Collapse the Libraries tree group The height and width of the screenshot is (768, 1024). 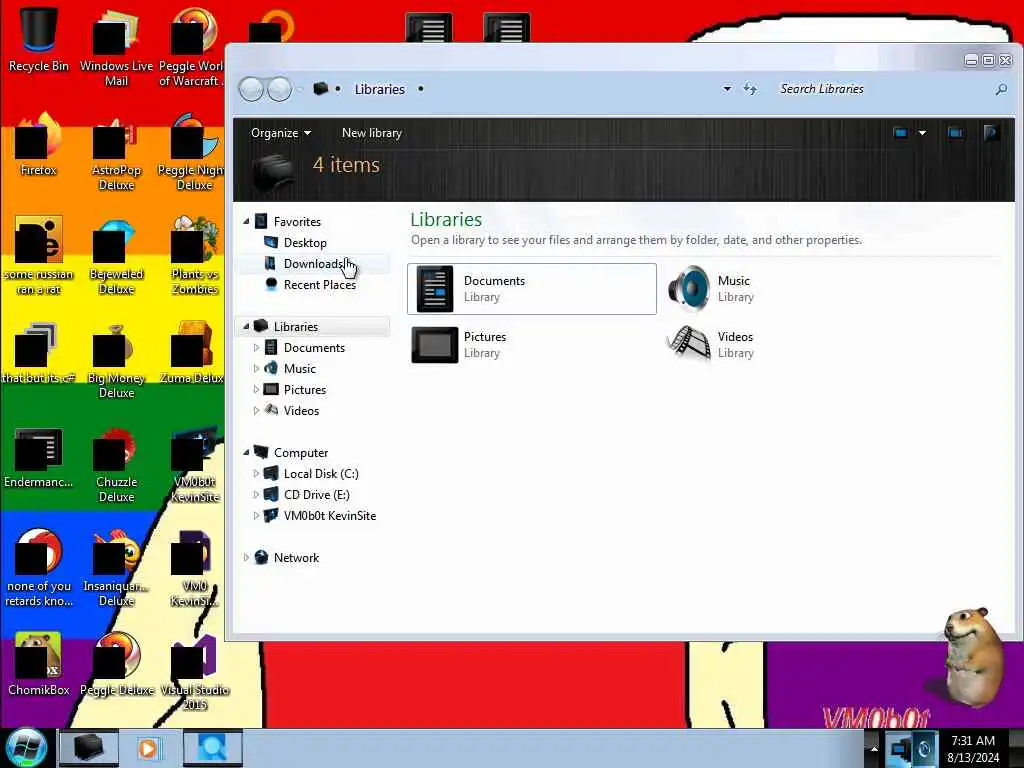coord(246,327)
